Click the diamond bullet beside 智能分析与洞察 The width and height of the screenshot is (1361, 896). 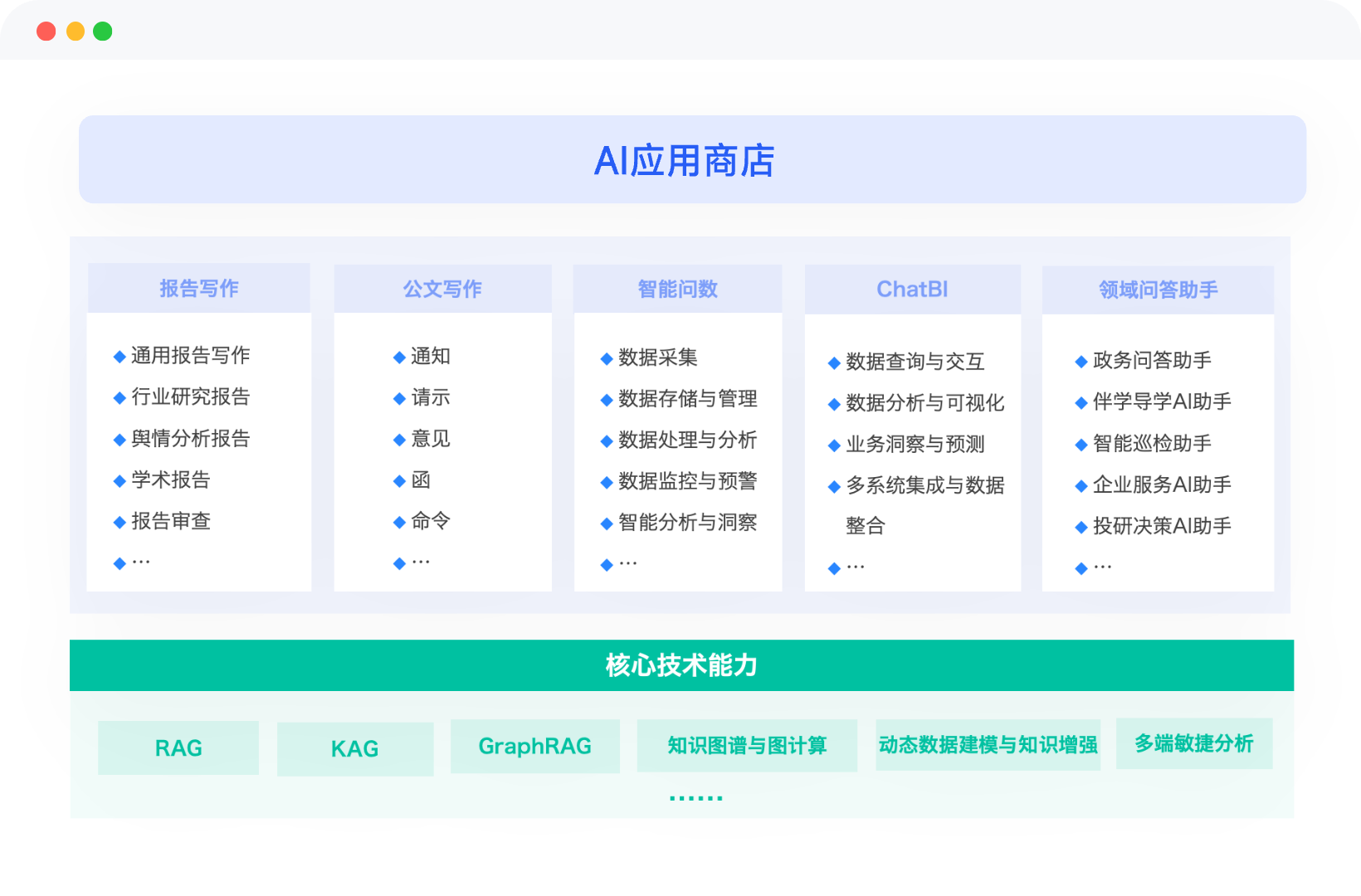[x=607, y=524]
